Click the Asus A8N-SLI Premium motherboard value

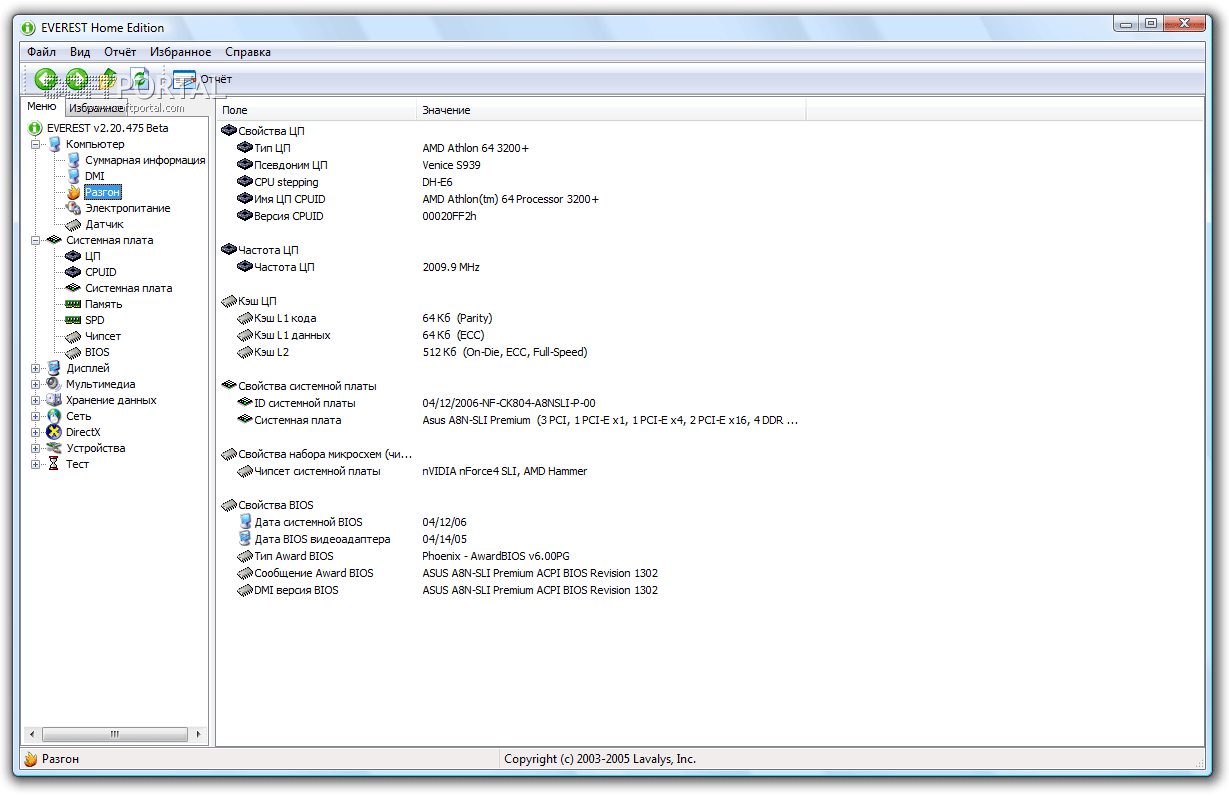610,420
